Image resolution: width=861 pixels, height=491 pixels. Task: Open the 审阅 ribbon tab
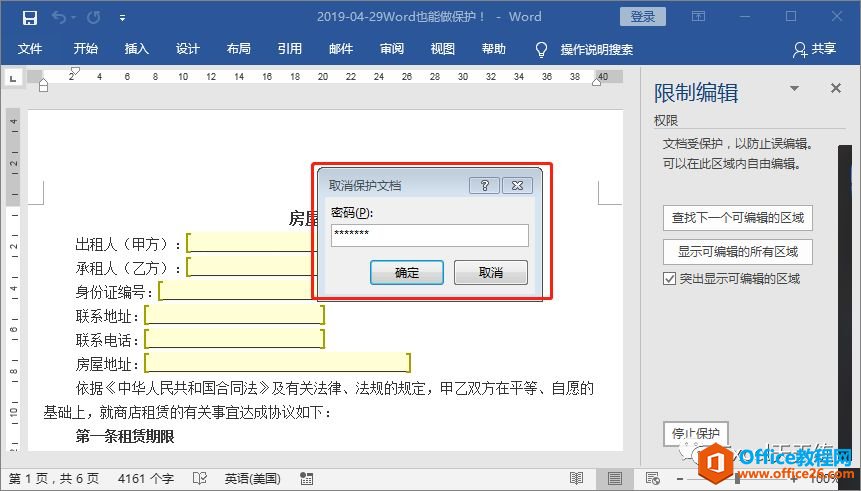[392, 49]
